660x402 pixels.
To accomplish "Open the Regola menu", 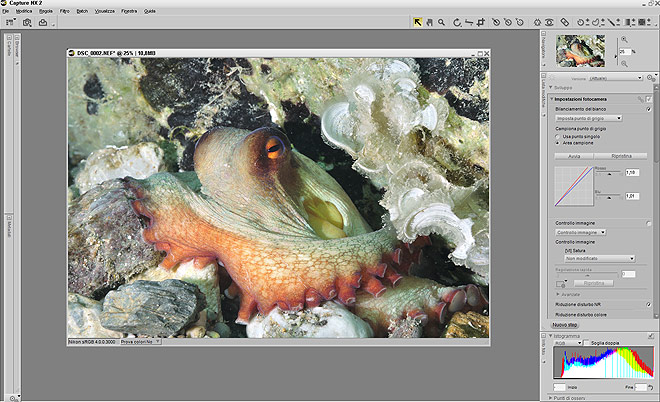I will (46, 11).
